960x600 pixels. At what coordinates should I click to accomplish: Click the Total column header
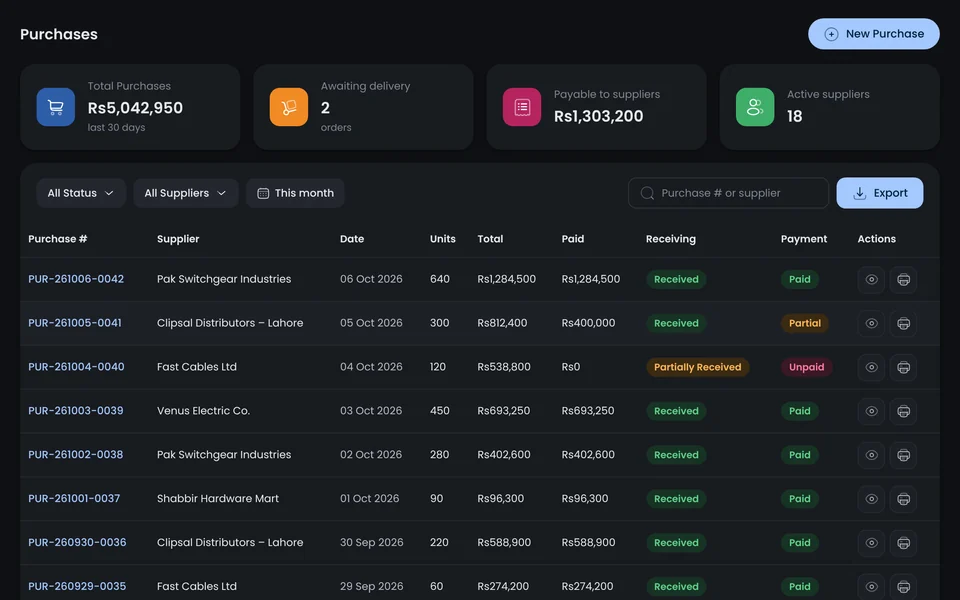coord(490,239)
